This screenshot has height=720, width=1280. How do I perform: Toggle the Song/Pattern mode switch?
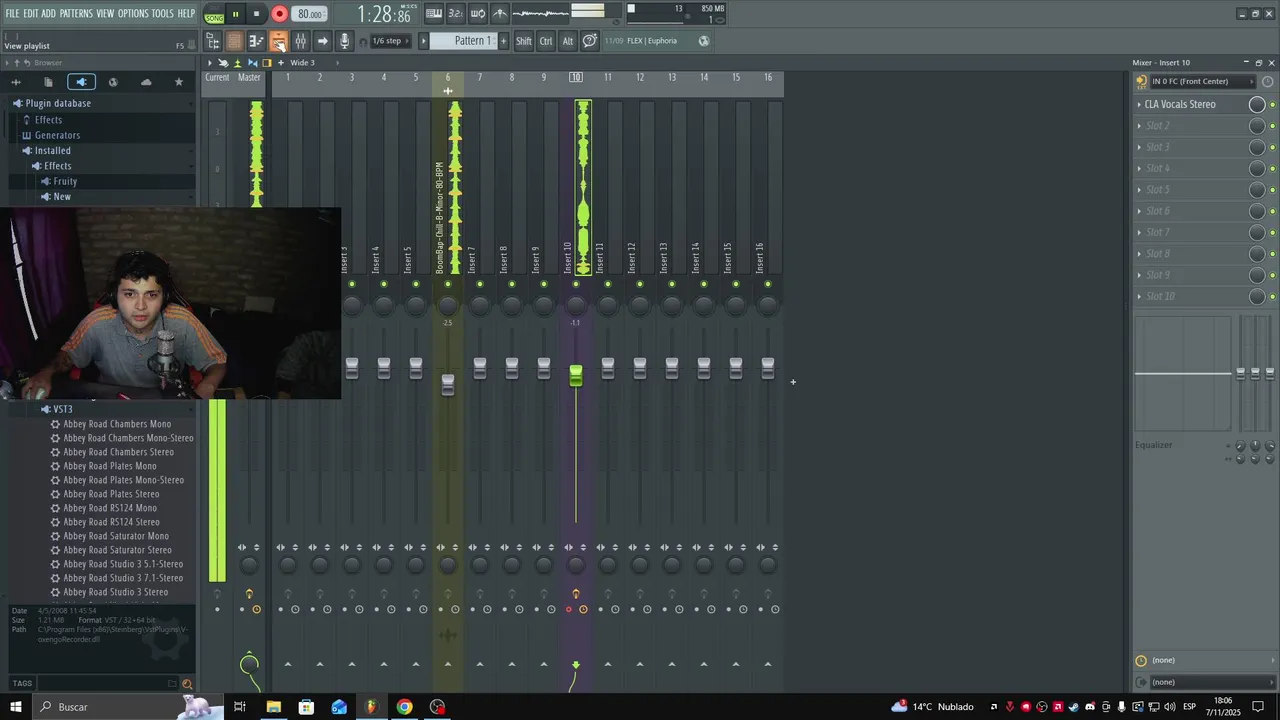pyautogui.click(x=214, y=14)
